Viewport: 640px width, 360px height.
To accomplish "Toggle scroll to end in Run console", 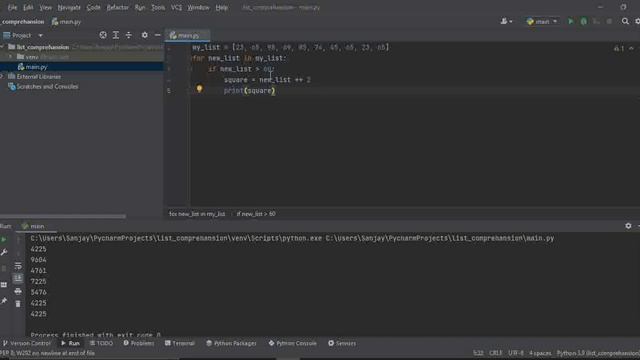I will coord(18,279).
